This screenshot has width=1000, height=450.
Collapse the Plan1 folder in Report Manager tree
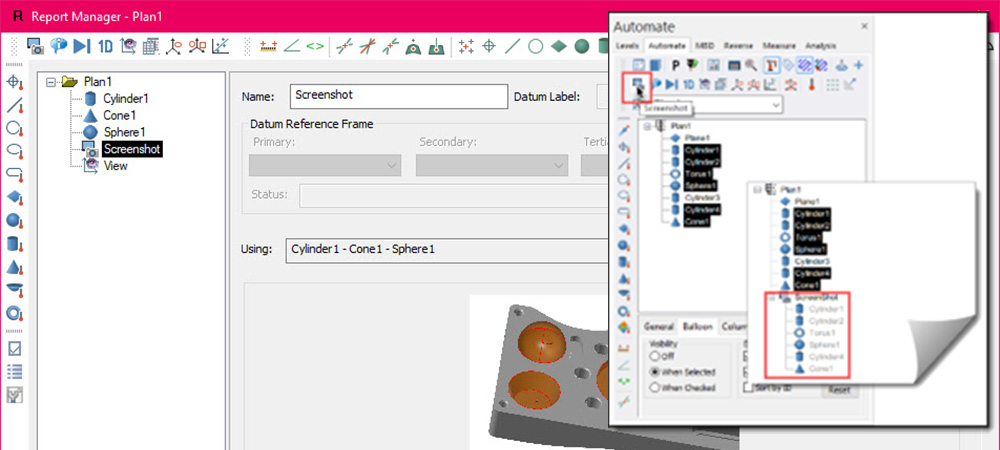coord(51,82)
